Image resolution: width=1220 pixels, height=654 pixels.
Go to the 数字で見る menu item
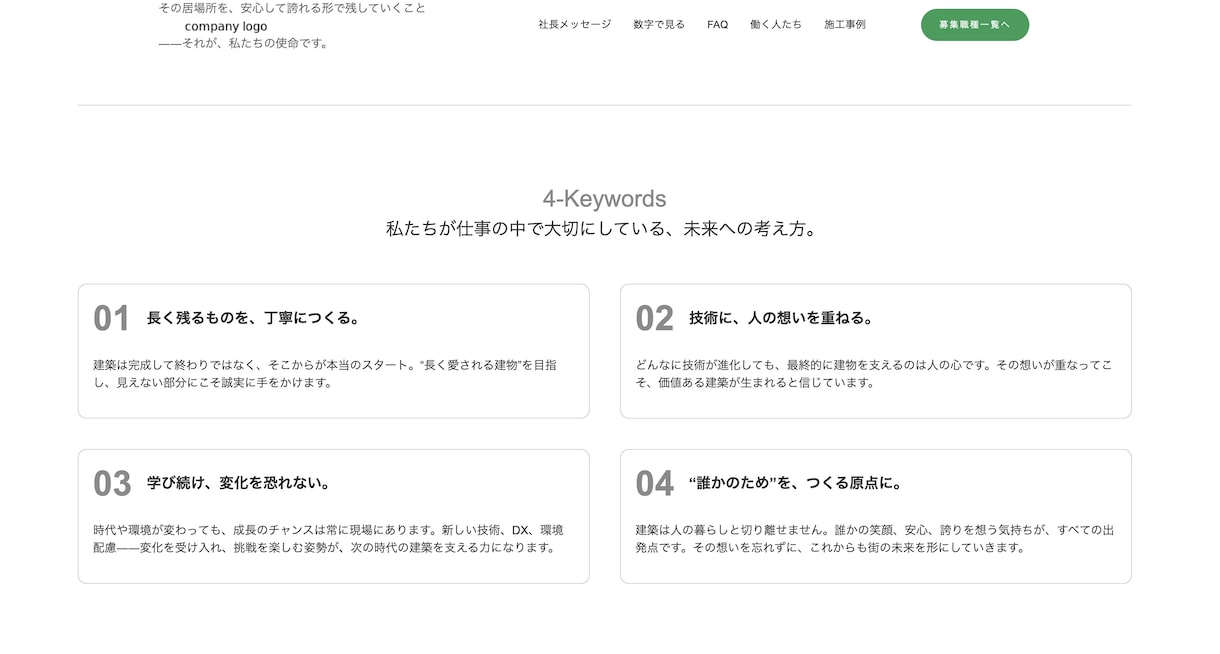pyautogui.click(x=659, y=25)
